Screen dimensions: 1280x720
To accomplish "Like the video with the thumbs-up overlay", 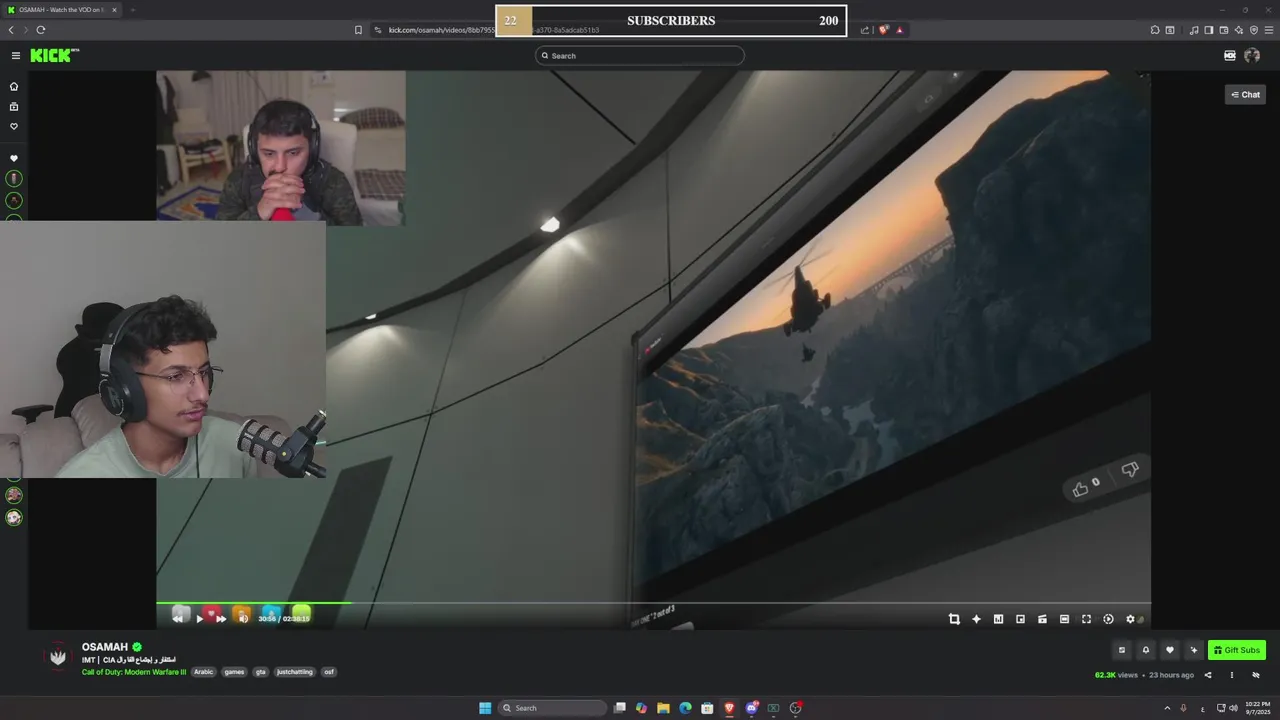I will (x=1080, y=489).
